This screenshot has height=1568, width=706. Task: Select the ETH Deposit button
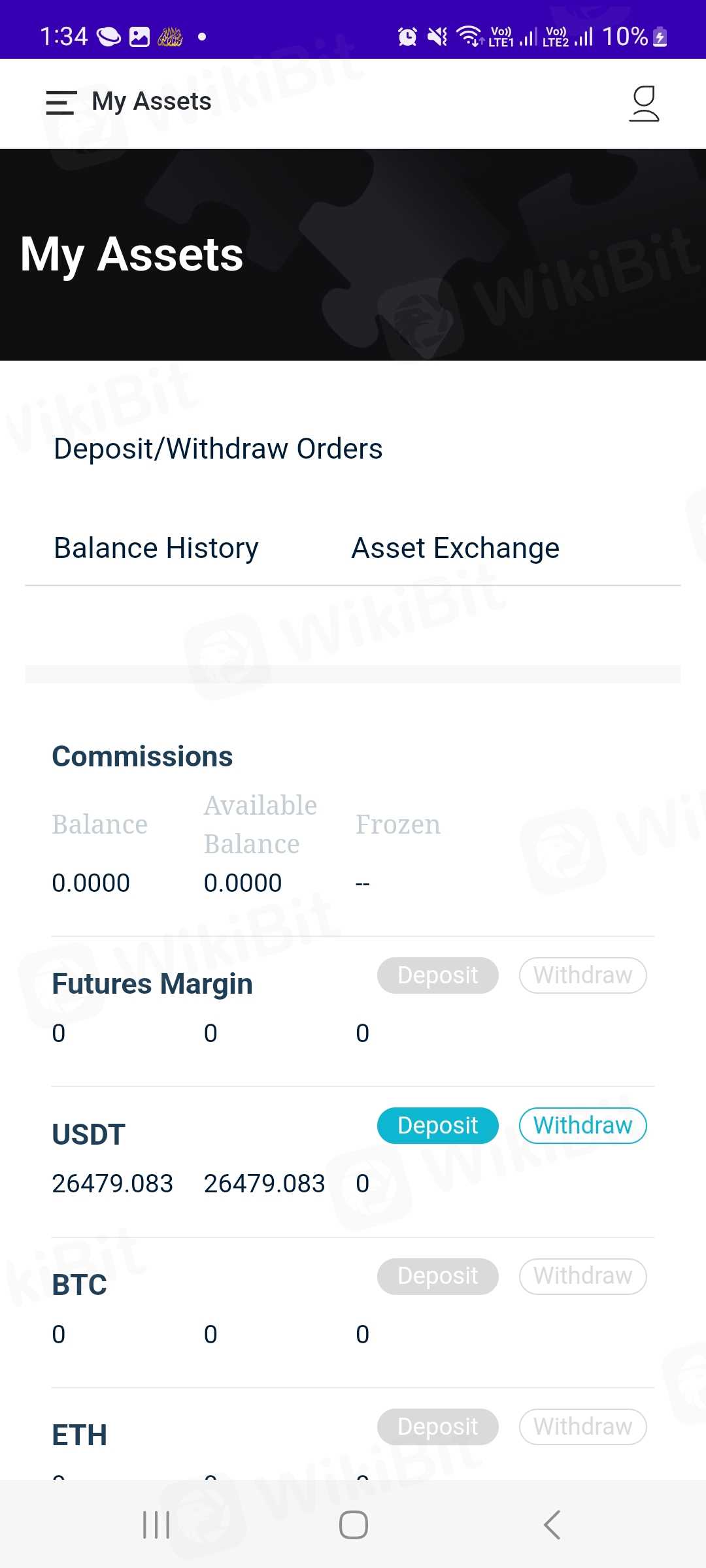pos(437,1427)
